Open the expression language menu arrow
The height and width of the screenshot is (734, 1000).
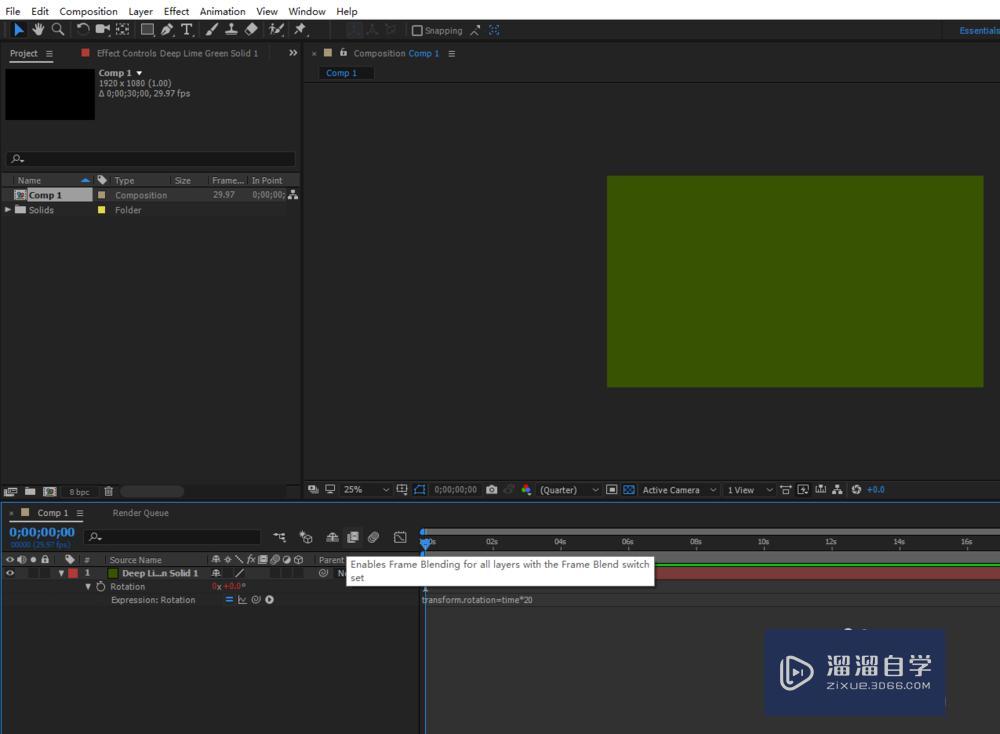270,600
